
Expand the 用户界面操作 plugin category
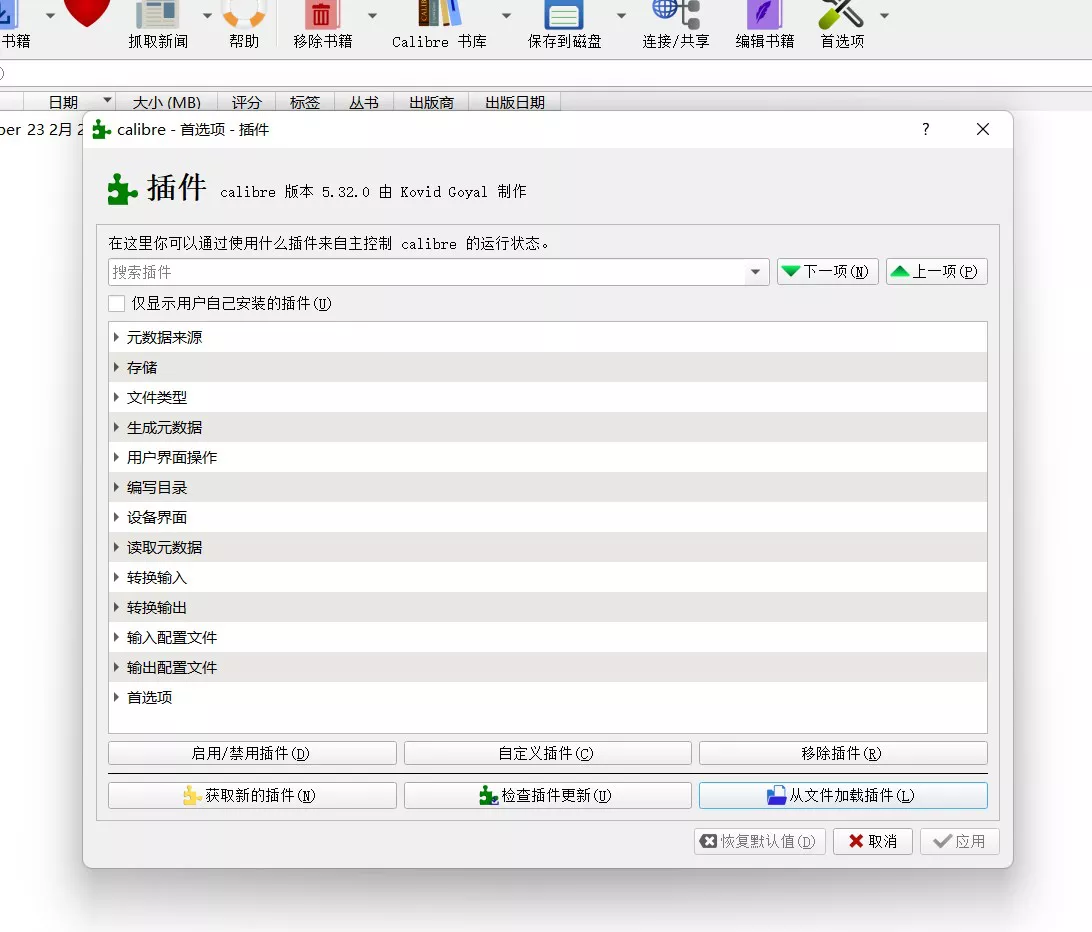(116, 457)
